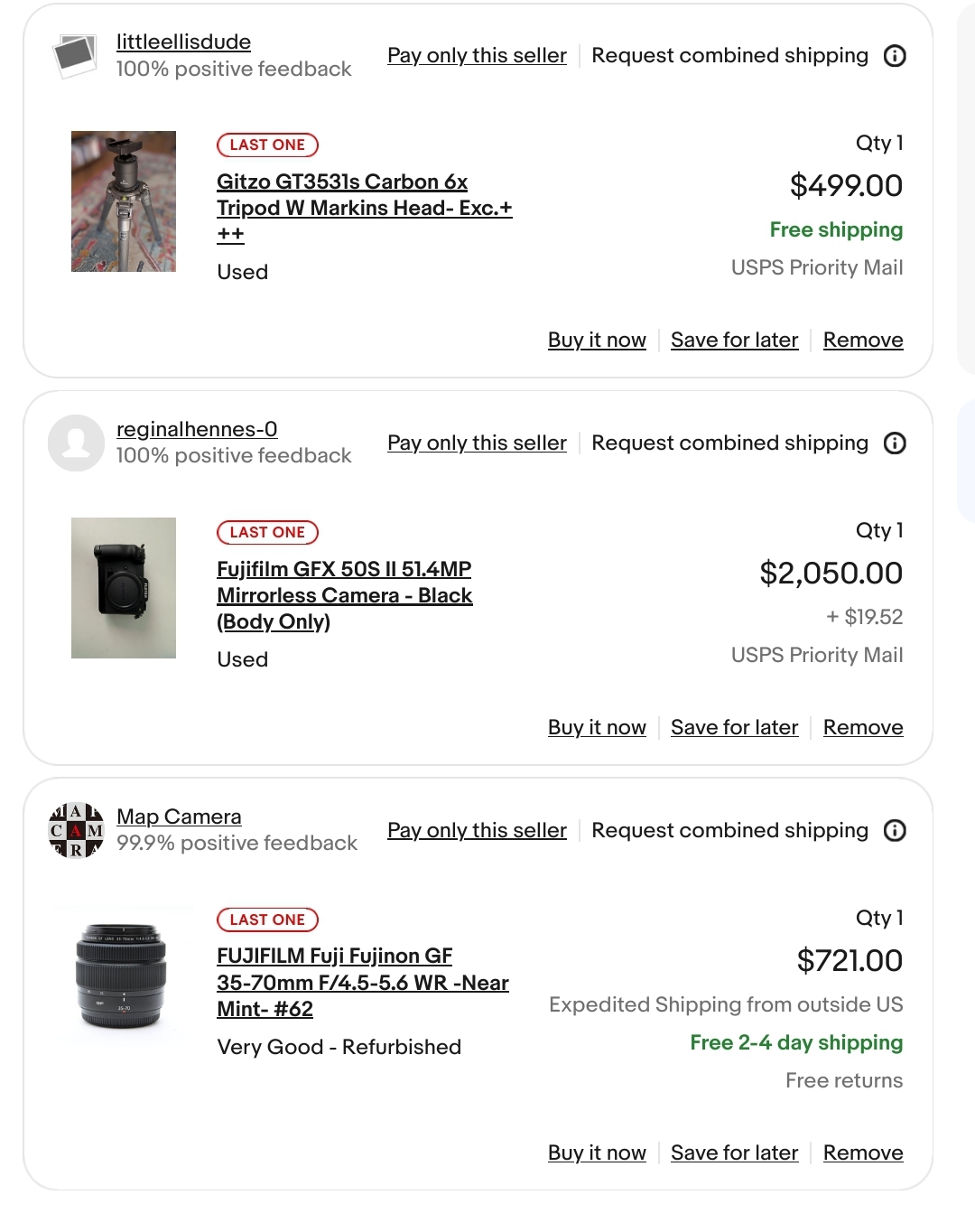Click info icon beside Map Camera combined shipping
Image resolution: width=975 pixels, height=1232 pixels.
pos(895,831)
